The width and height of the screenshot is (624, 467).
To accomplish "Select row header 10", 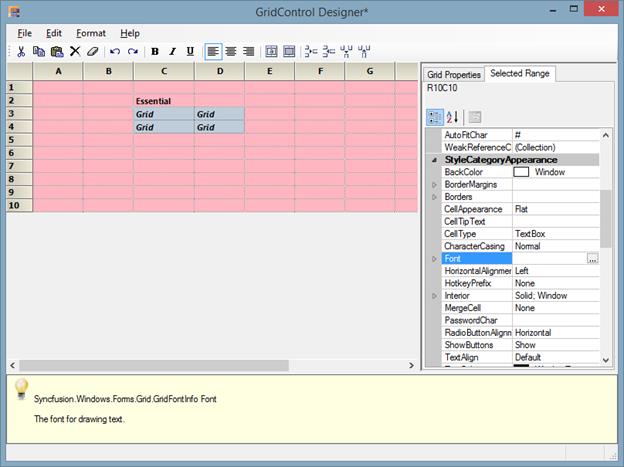I will tap(20, 205).
